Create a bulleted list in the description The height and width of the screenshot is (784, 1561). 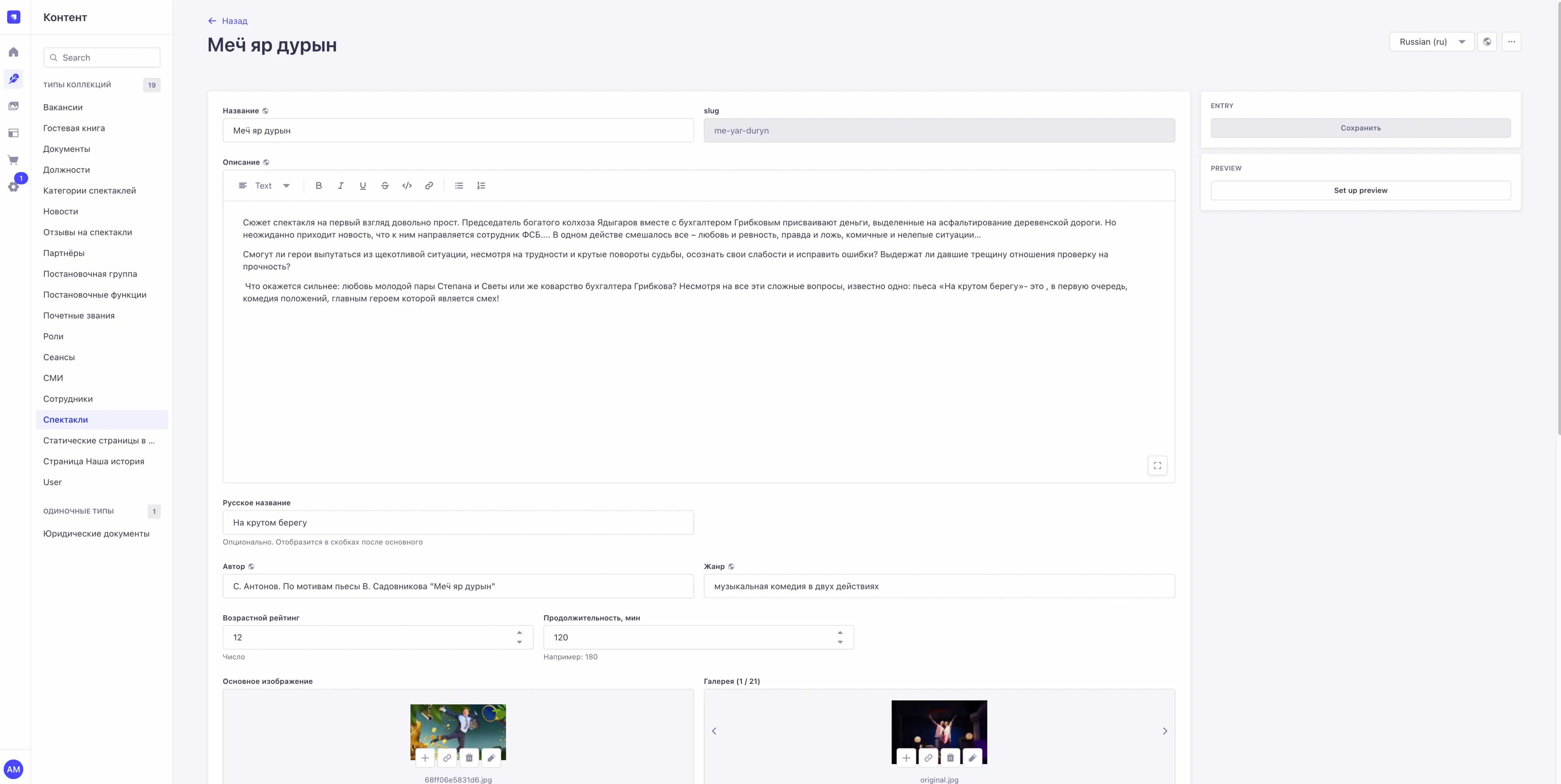pyautogui.click(x=459, y=185)
